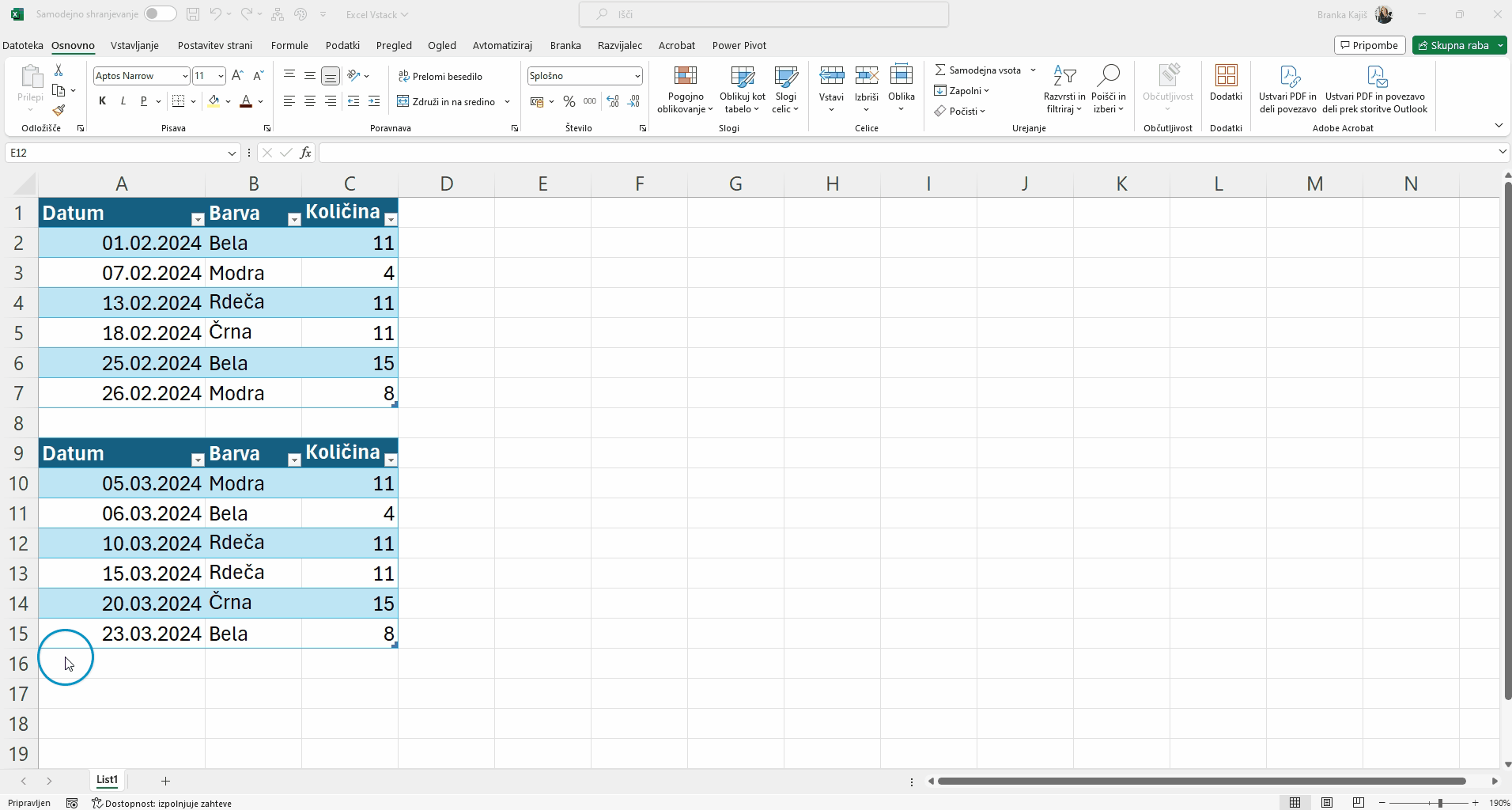Expand the Splošno number format dropdown
Image resolution: width=1512 pixels, height=810 pixels.
(x=637, y=76)
